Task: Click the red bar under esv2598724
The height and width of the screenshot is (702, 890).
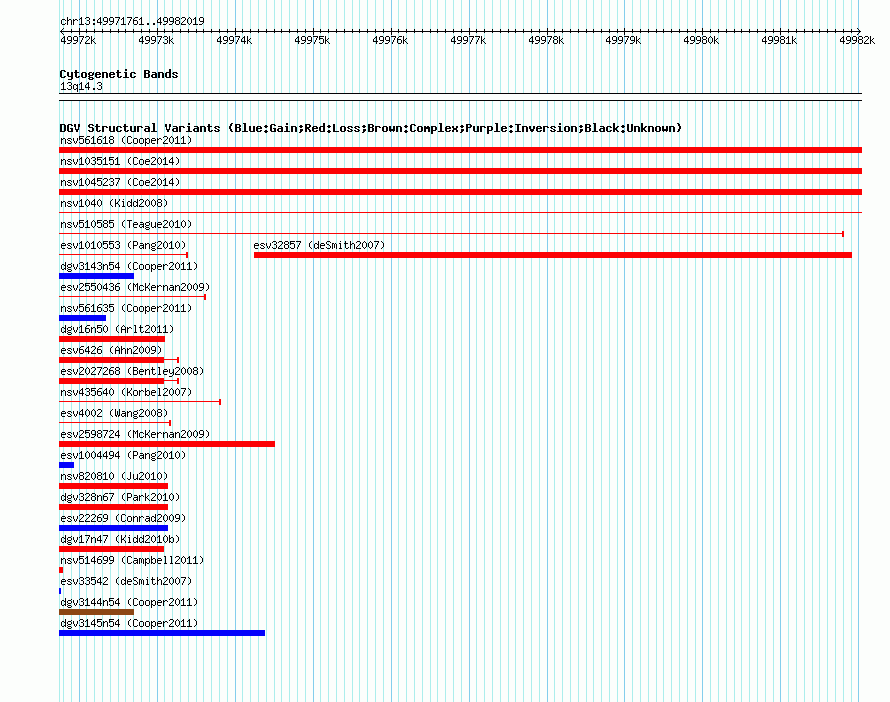Action: pyautogui.click(x=167, y=444)
